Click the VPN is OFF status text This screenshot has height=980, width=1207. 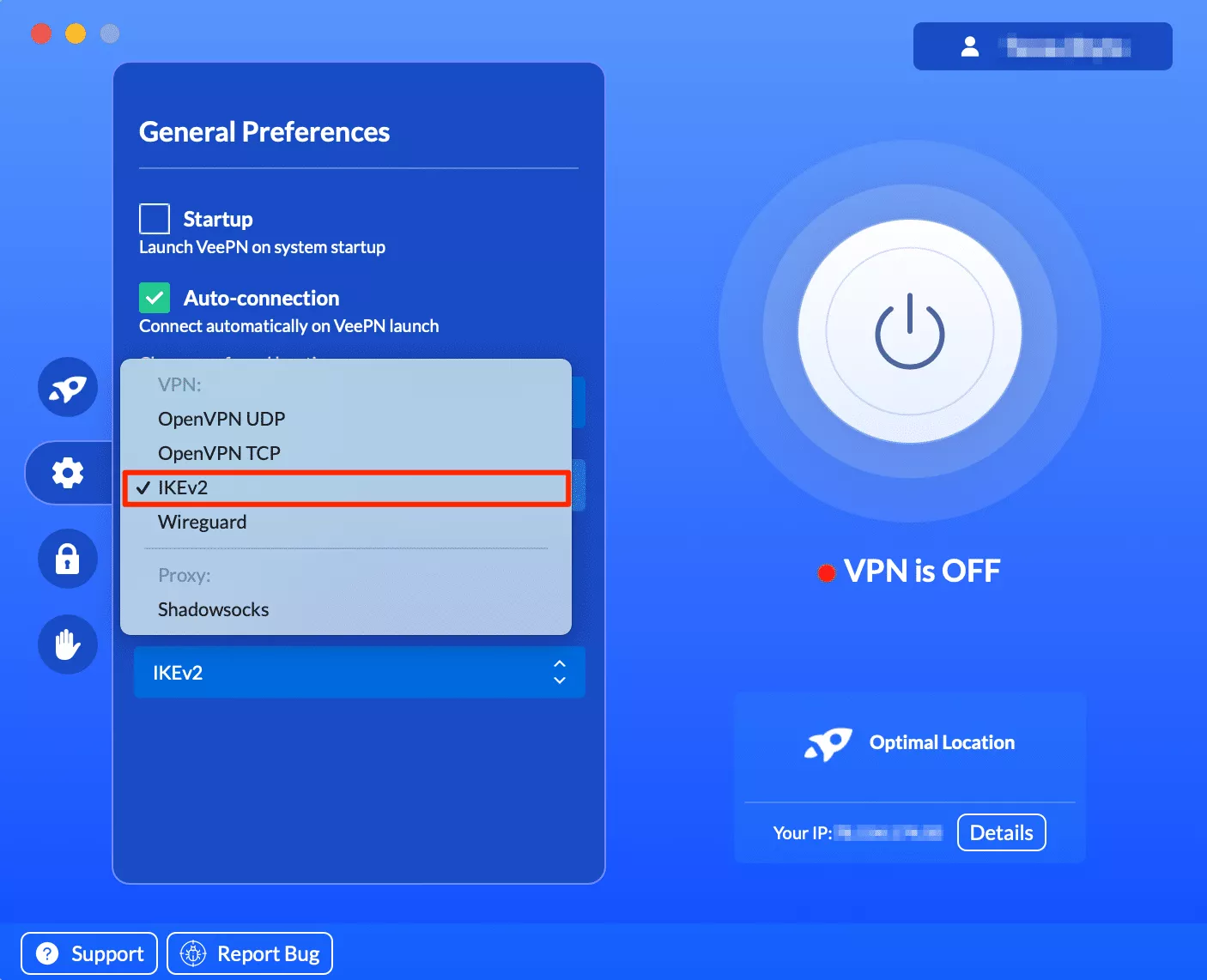tap(922, 571)
